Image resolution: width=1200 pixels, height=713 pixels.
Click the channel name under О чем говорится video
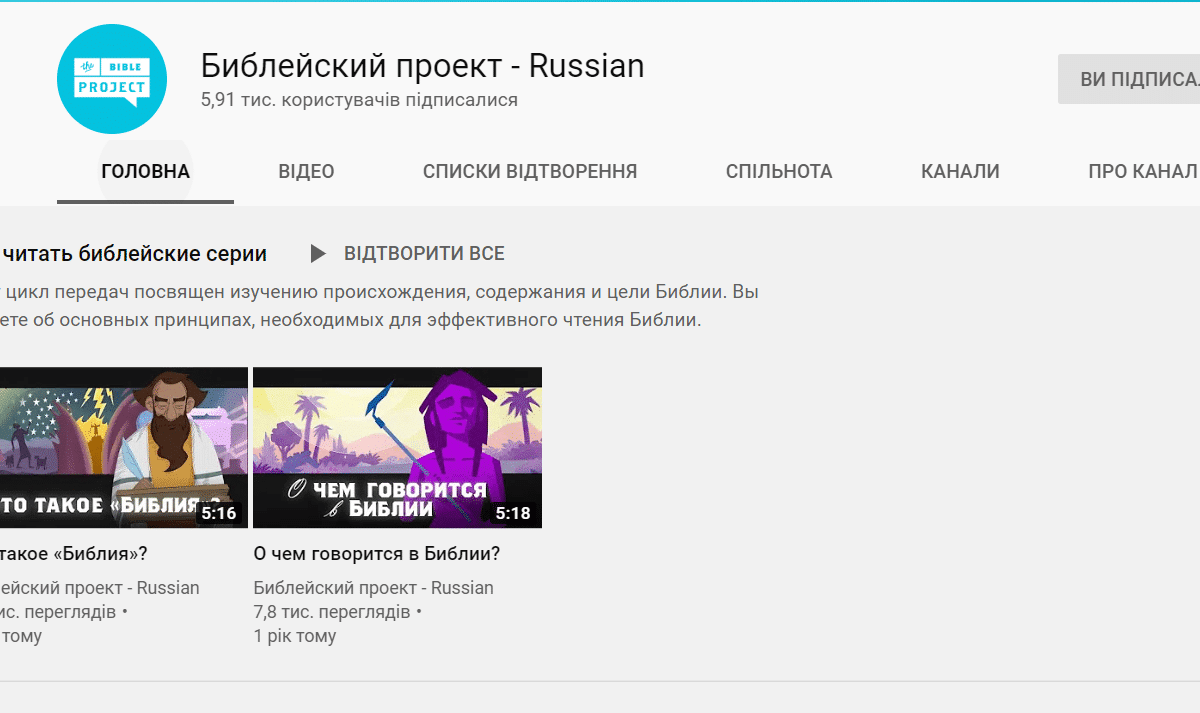pyautogui.click(x=373, y=587)
